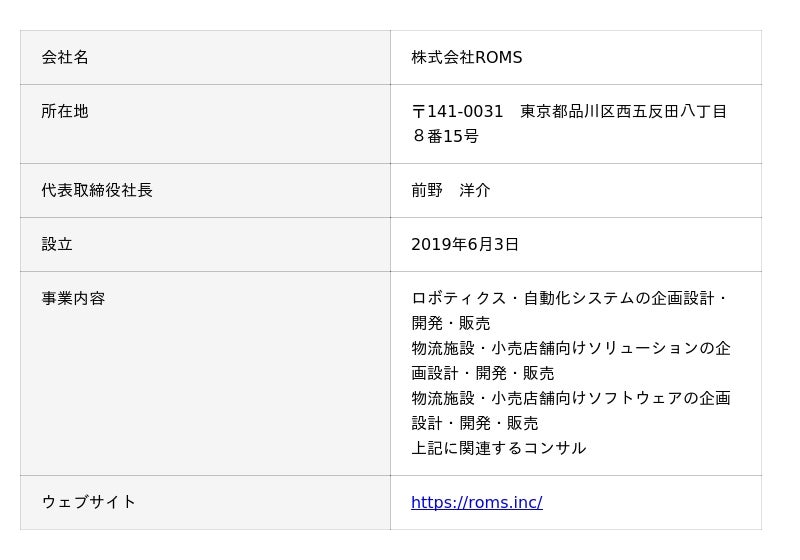Click the ロボティクス・自動化システム description line
The height and width of the screenshot is (560, 800).
569,298
